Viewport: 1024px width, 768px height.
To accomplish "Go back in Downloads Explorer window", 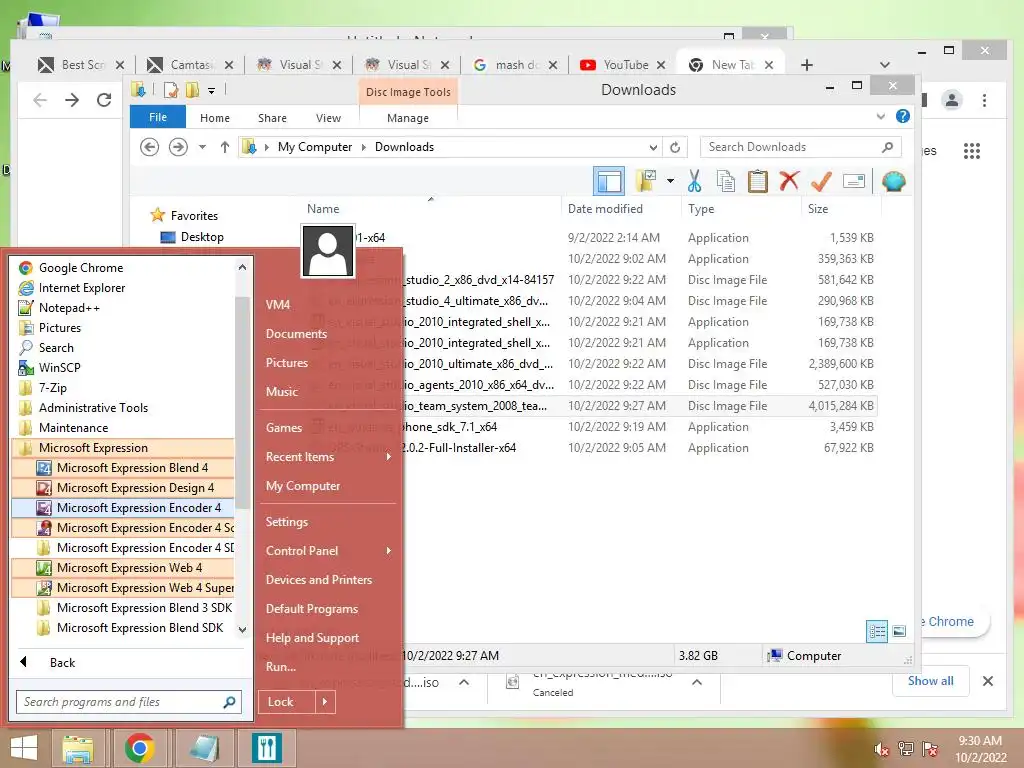I will 150,147.
